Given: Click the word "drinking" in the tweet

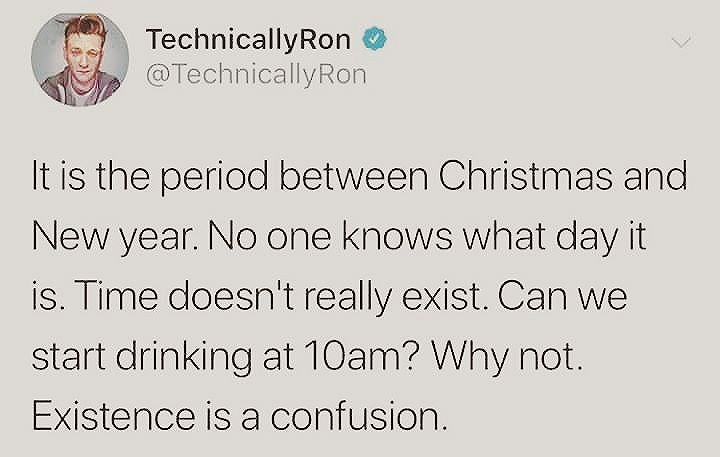Looking at the screenshot, I should (x=183, y=358).
